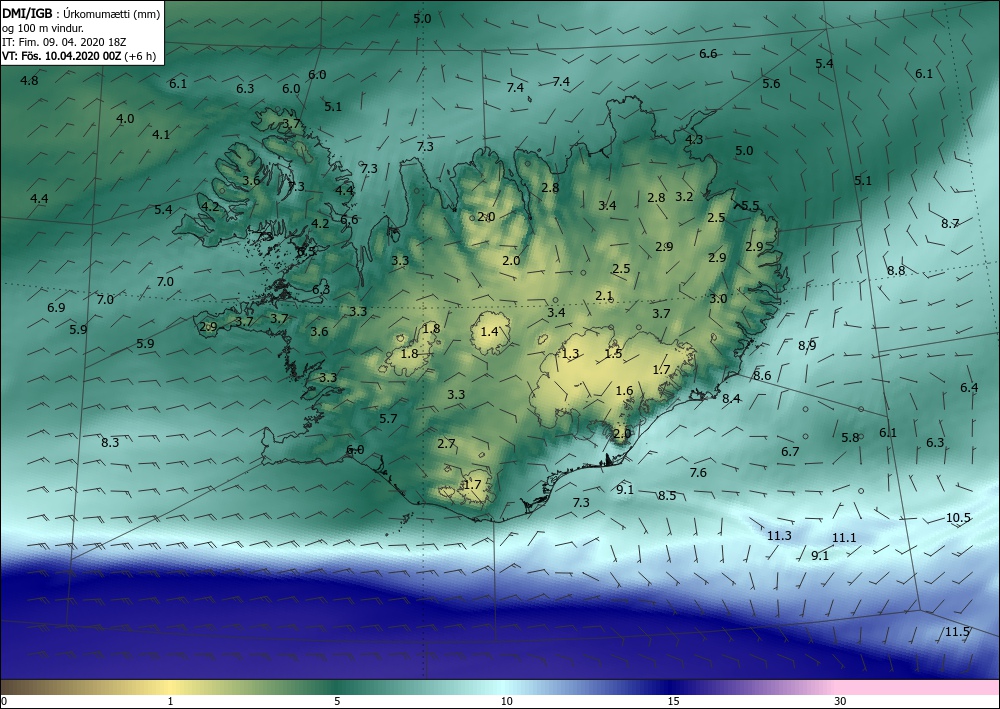Click the '10.5' value on the map
1000x709 pixels.
(958, 518)
